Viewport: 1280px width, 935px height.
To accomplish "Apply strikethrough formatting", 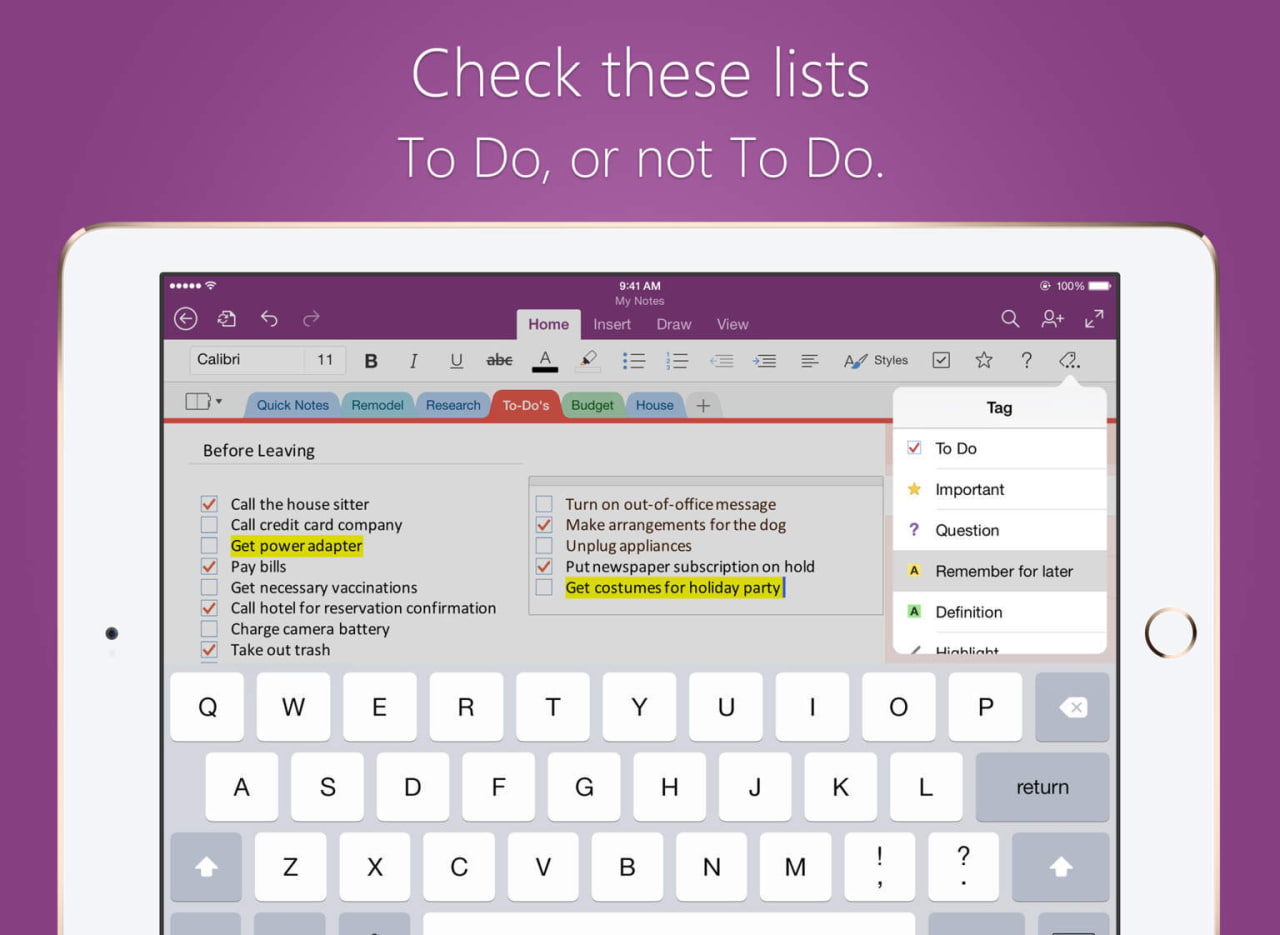I will pyautogui.click(x=499, y=360).
